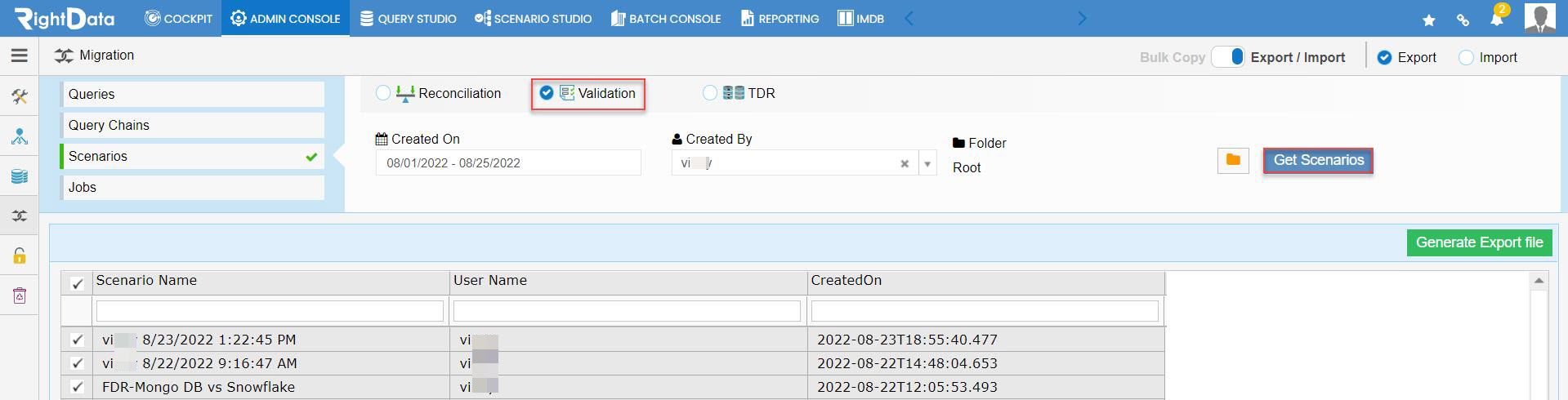Open the hamburger menu icon
The width and height of the screenshot is (1568, 400).
[20, 56]
